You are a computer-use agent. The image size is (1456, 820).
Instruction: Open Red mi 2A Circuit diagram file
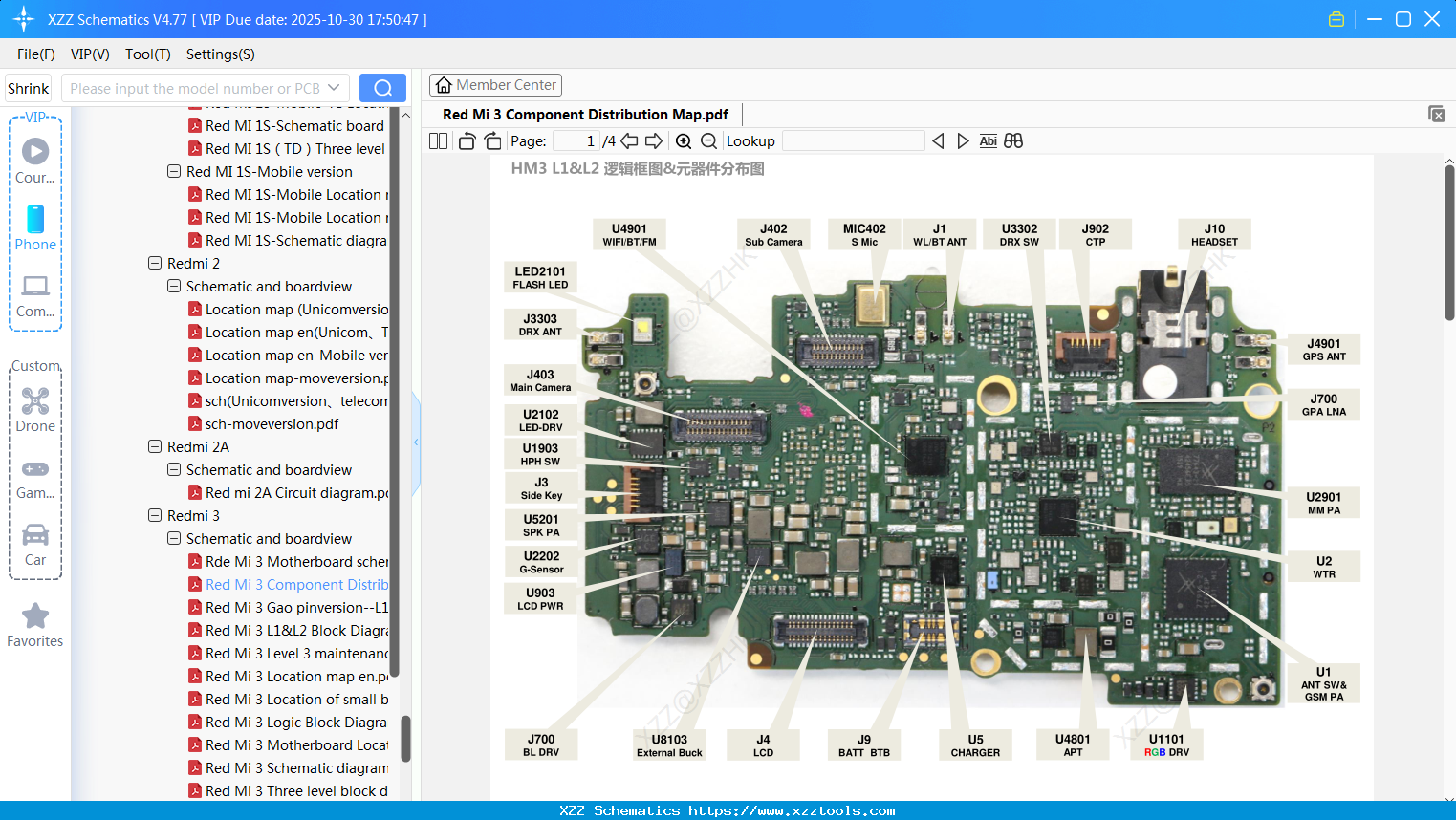[296, 492]
